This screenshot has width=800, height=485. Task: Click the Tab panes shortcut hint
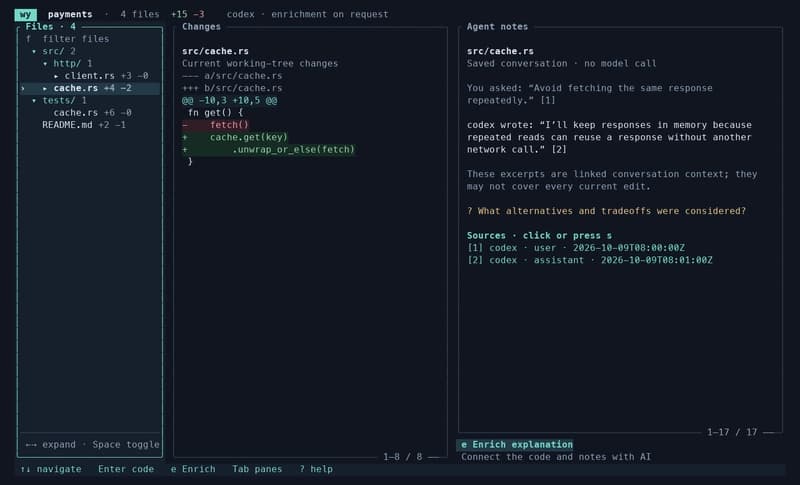tap(257, 469)
